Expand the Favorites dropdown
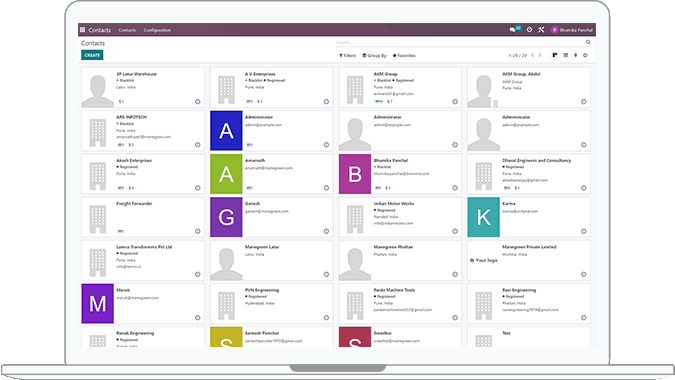Screen dimensions: 675x380 click(x=404, y=56)
